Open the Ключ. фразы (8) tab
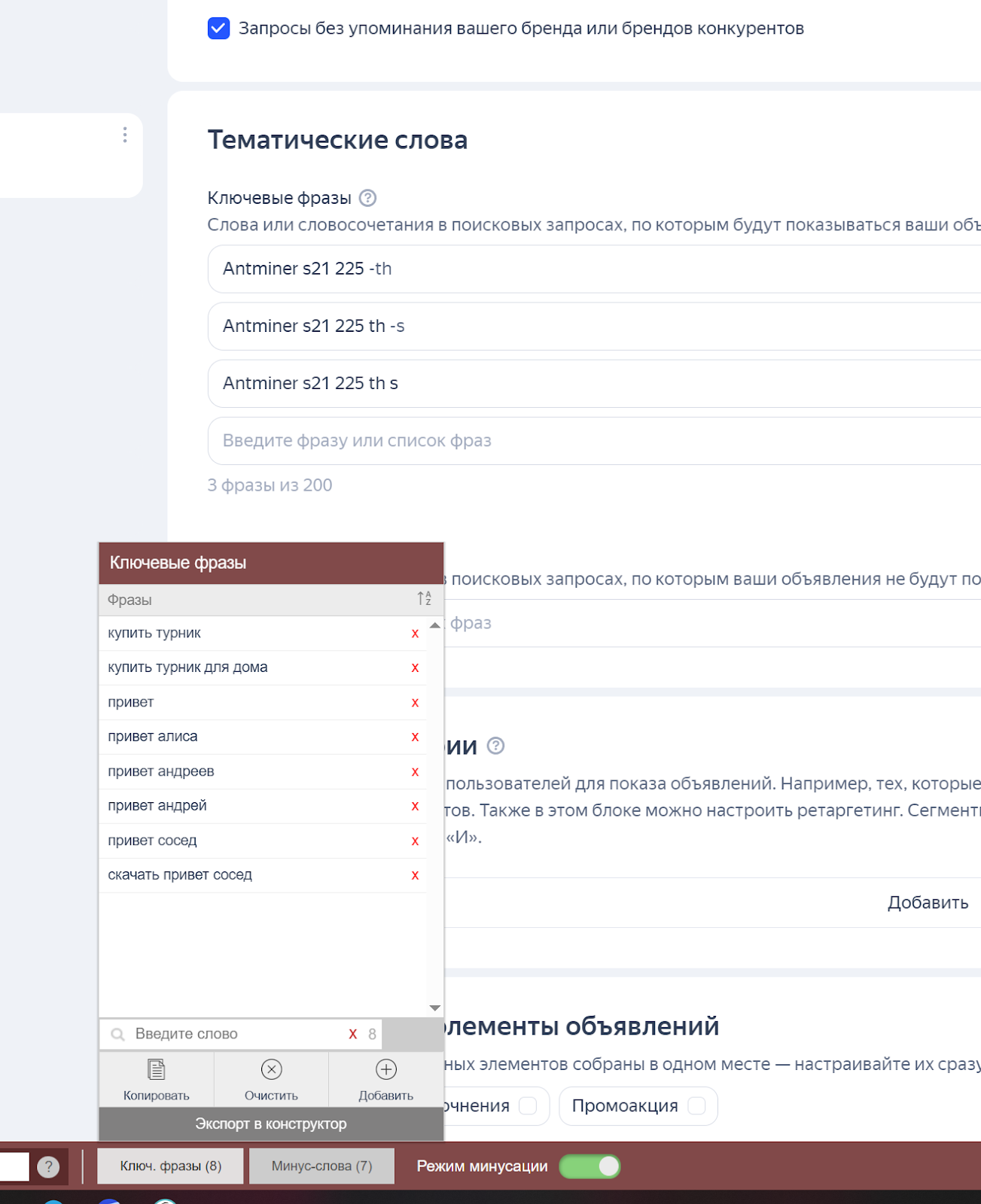981x1204 pixels. tap(170, 1166)
